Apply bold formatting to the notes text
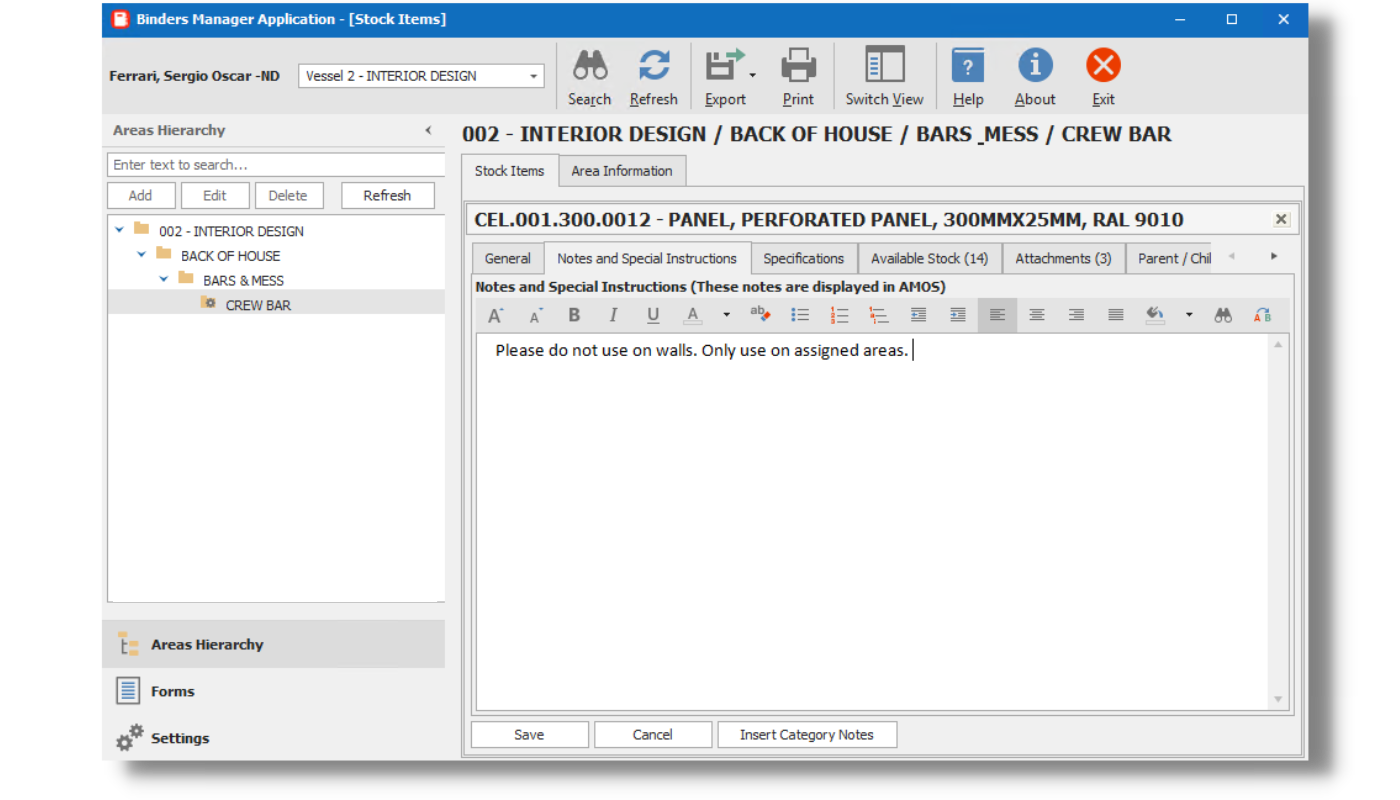Image resolution: width=1400 pixels, height=800 pixels. (x=573, y=314)
